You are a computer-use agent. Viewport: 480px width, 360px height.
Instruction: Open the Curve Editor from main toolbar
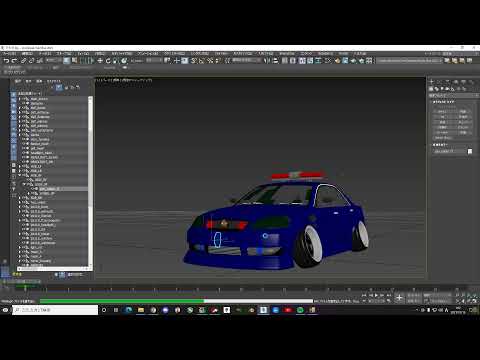(310, 61)
